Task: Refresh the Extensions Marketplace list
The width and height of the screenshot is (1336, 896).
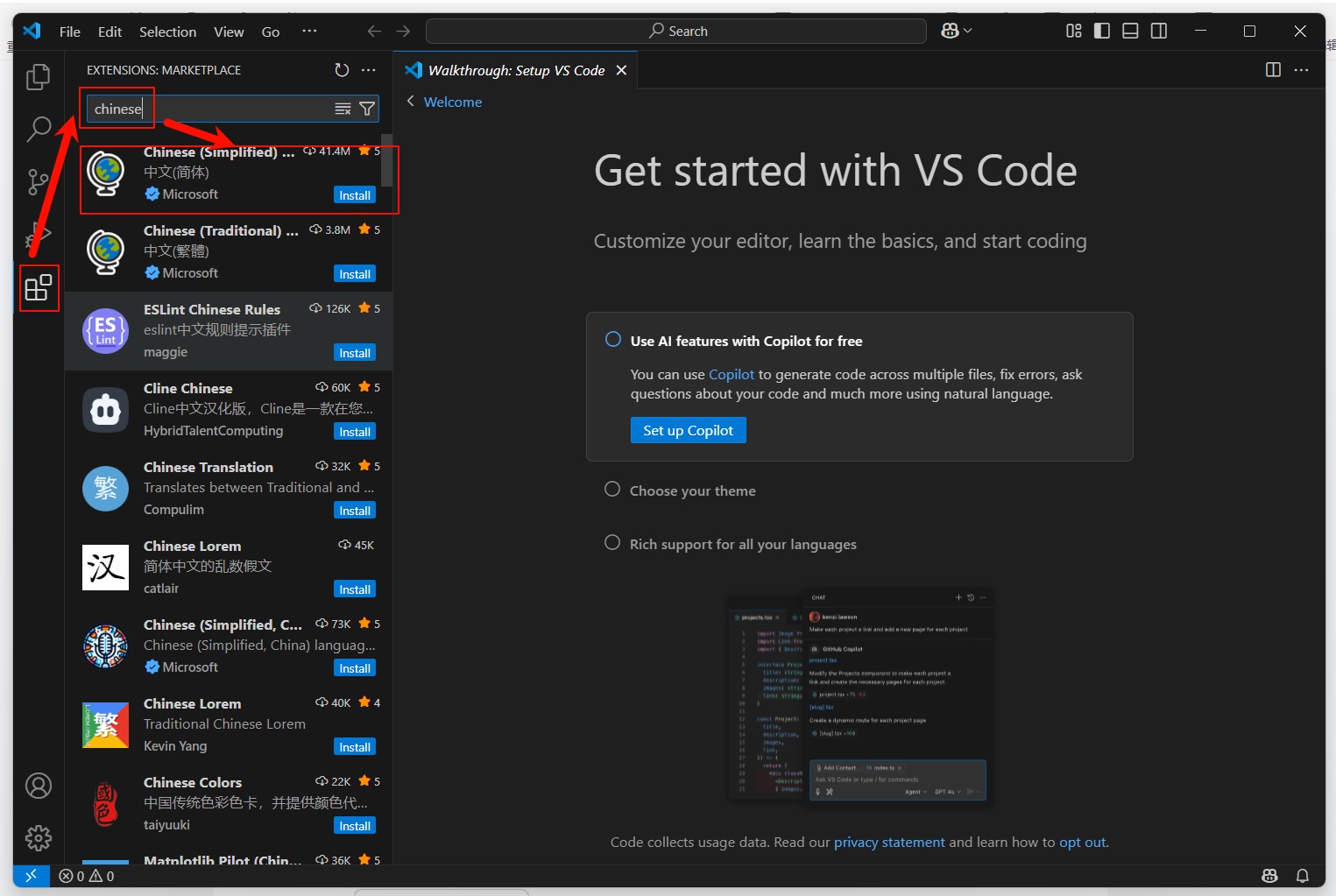Action: point(342,70)
